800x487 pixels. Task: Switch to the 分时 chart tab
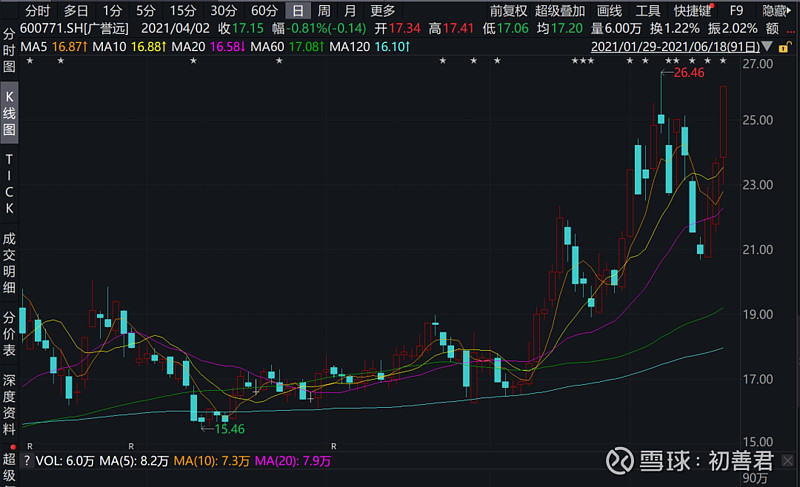[x=38, y=10]
